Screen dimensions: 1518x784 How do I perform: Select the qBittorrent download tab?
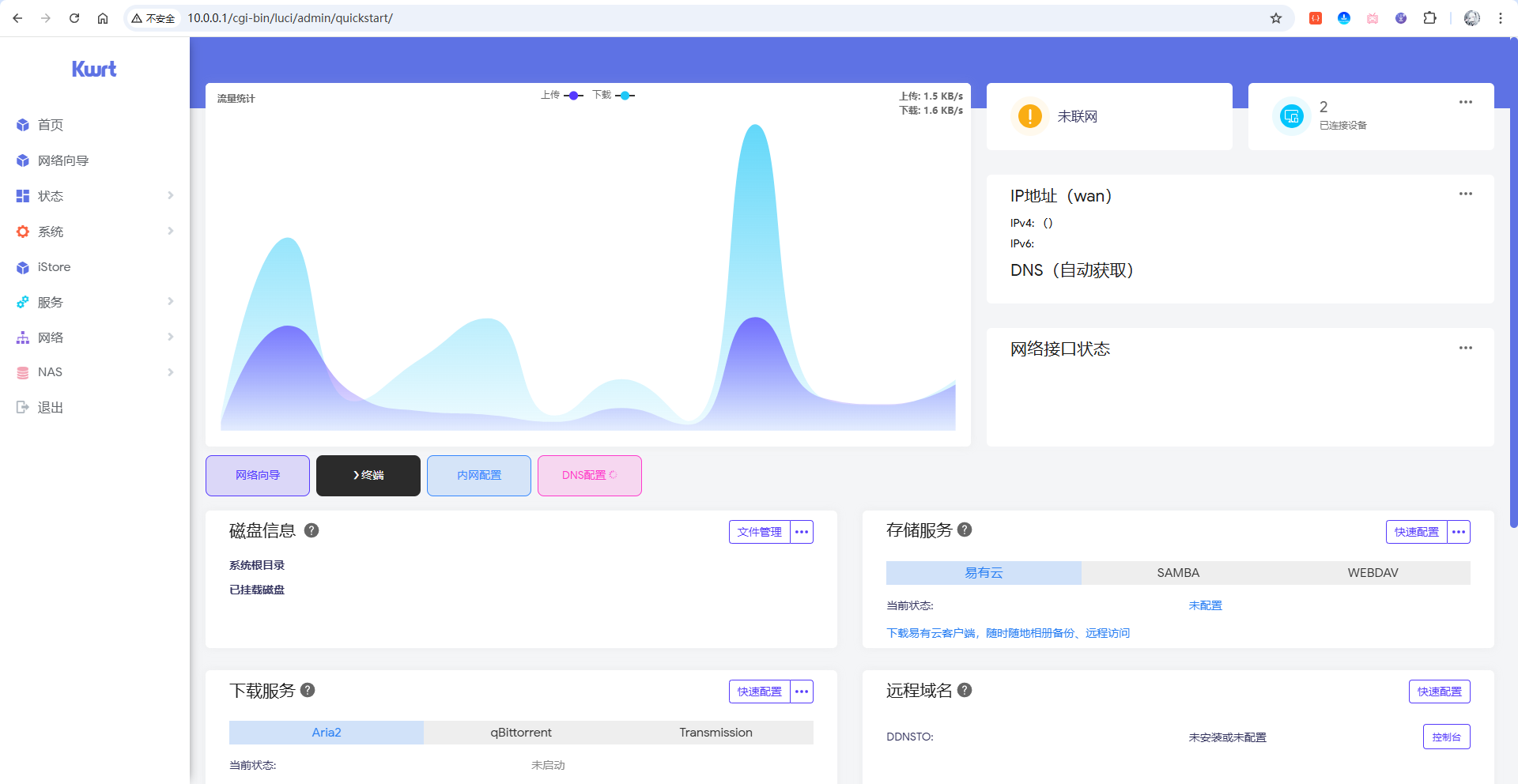coord(521,733)
